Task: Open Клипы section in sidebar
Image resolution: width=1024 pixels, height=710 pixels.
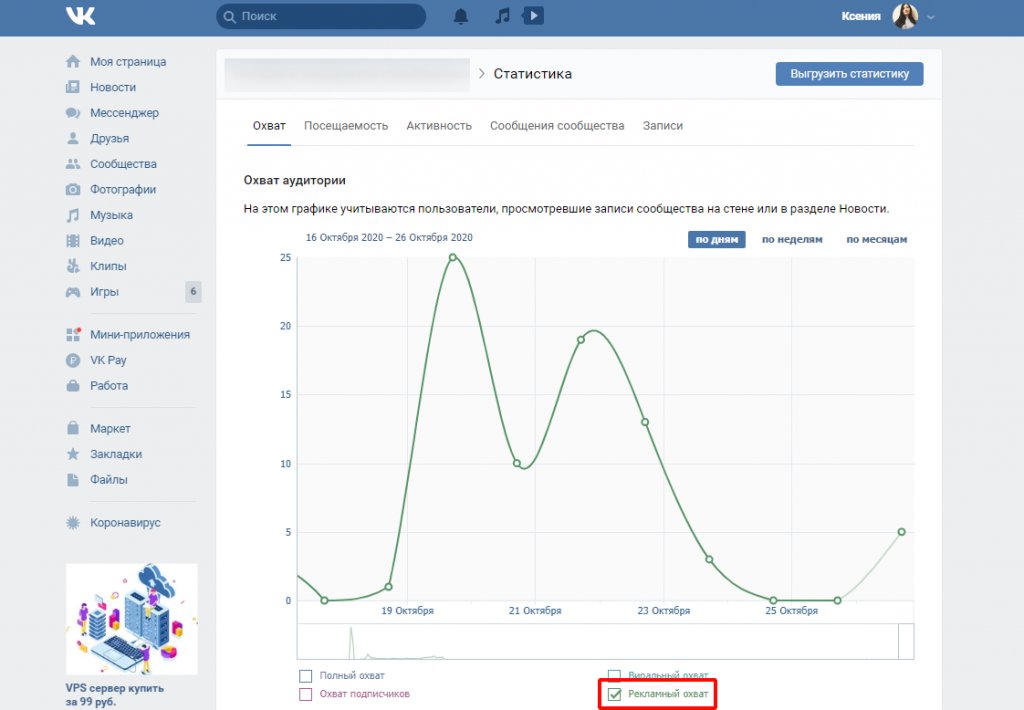Action: click(108, 266)
